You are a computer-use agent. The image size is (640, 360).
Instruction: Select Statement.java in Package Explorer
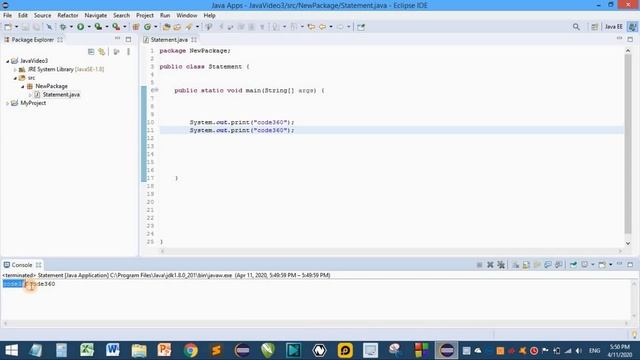tap(61, 95)
